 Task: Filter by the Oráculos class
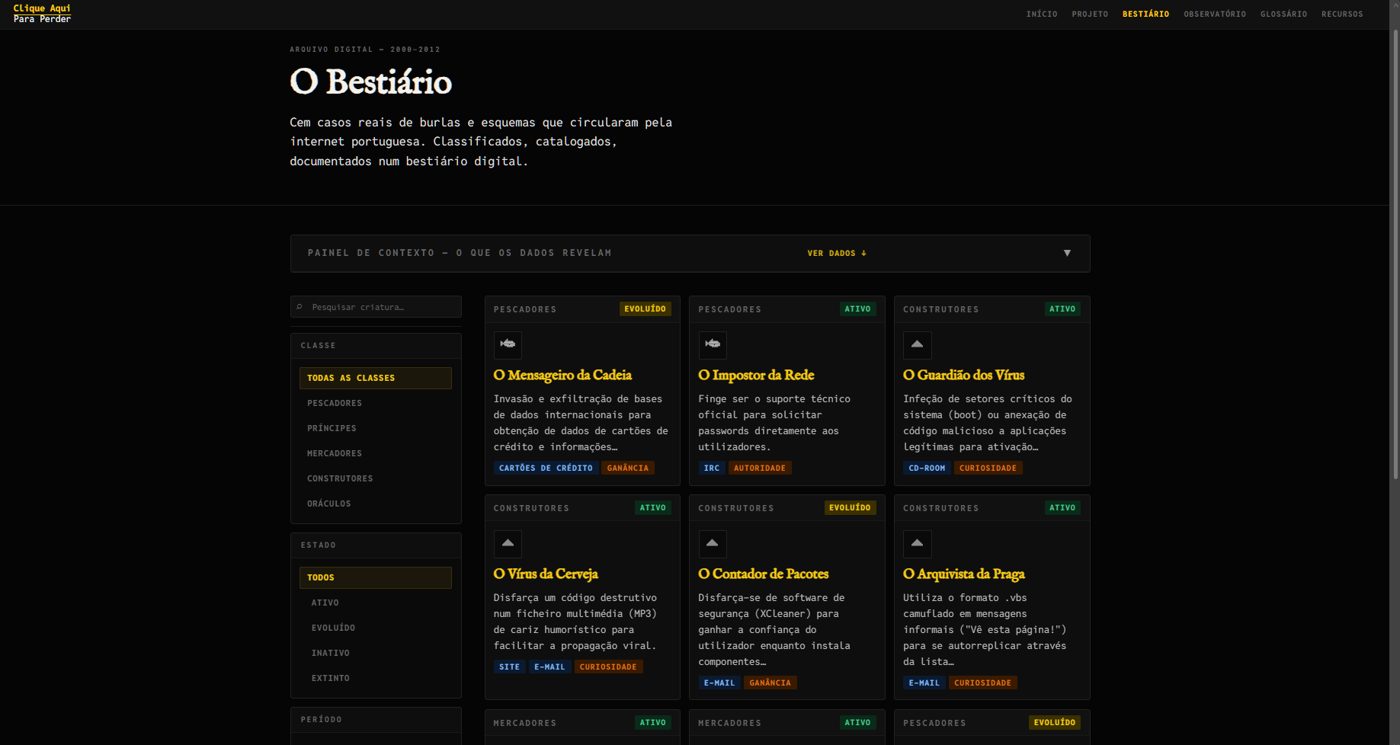tap(375, 503)
